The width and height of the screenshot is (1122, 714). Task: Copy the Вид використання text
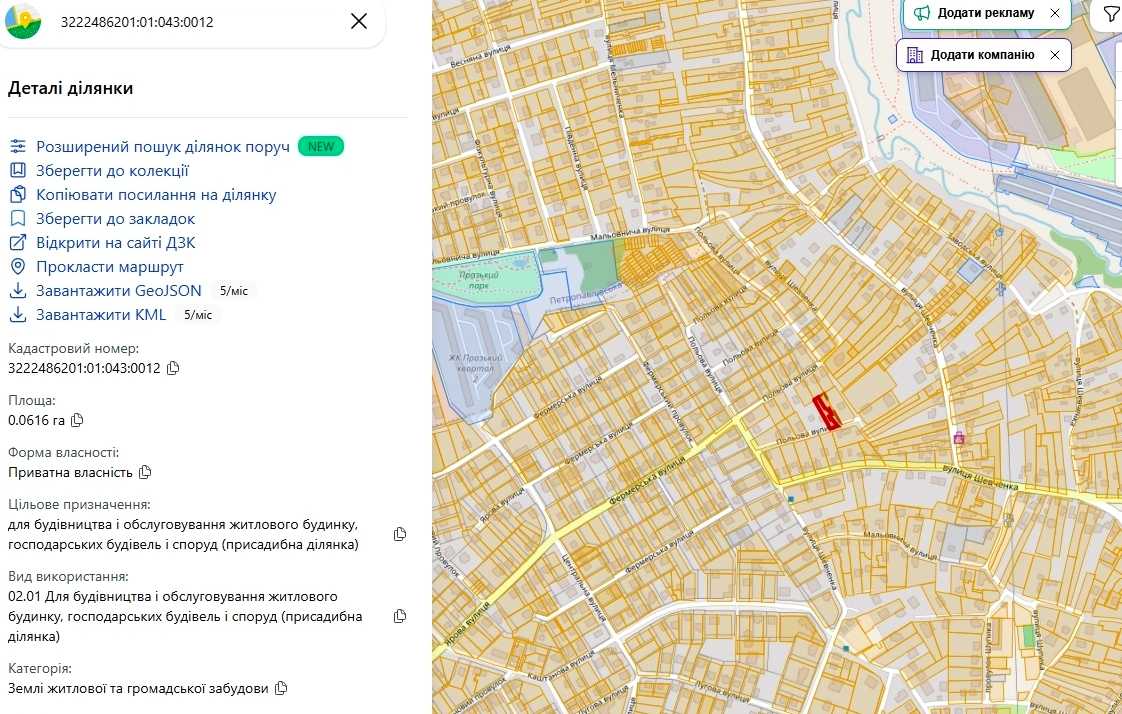(400, 616)
